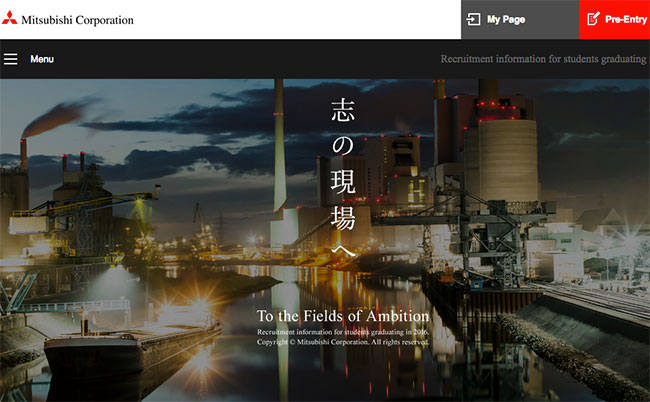
Task: Click the Mitsubishi three-diamond logo icon
Action: tap(10, 18)
